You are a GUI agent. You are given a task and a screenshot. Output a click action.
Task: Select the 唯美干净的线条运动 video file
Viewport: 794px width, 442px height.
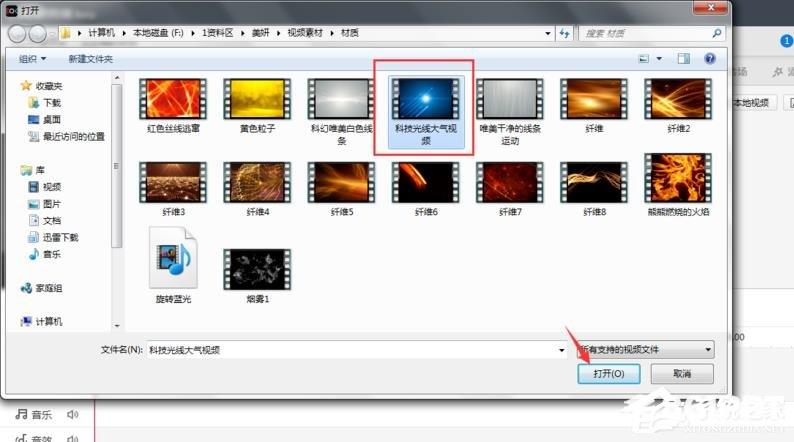[510, 112]
